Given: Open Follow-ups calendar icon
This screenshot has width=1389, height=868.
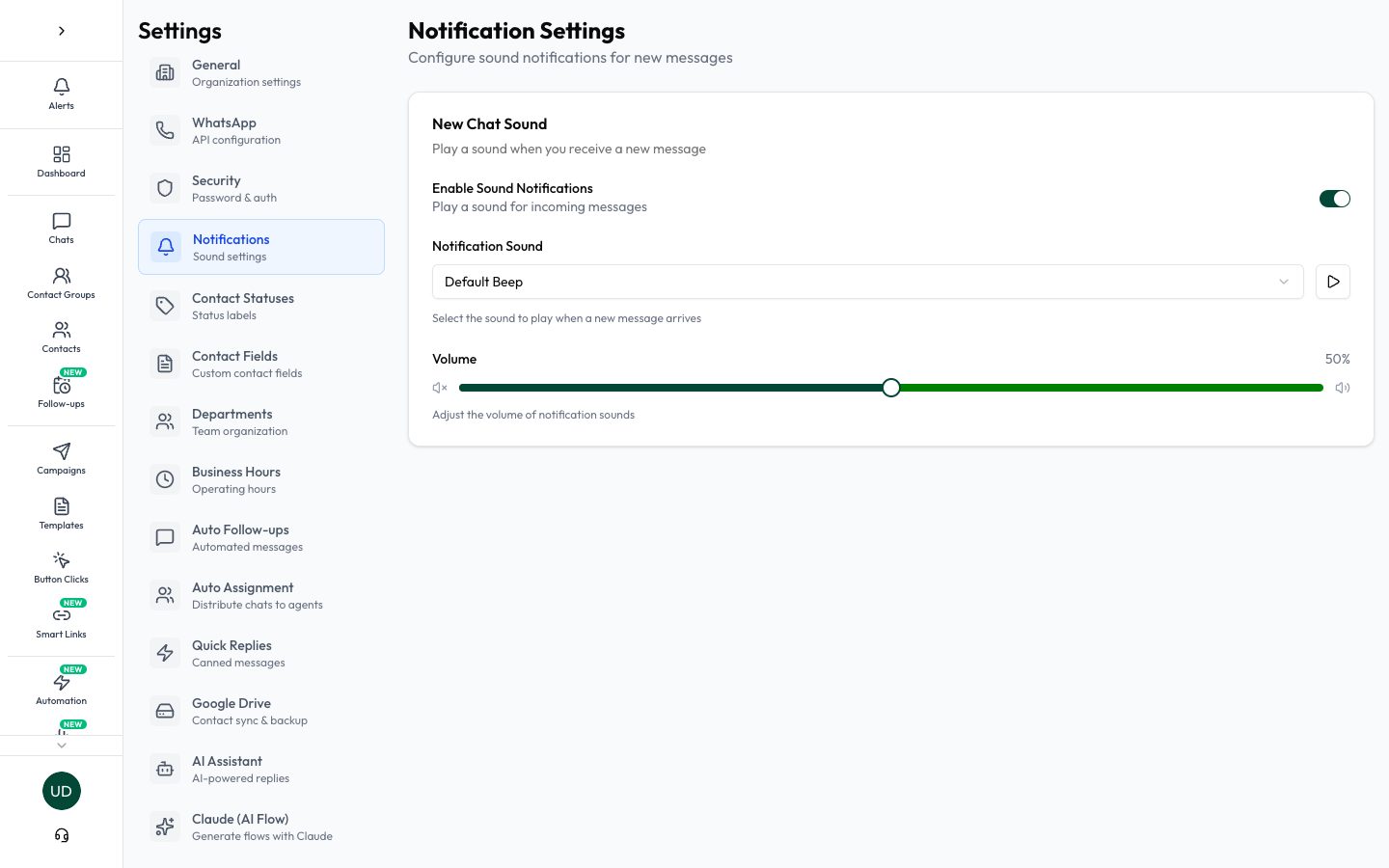Looking at the screenshot, I should click(x=62, y=386).
